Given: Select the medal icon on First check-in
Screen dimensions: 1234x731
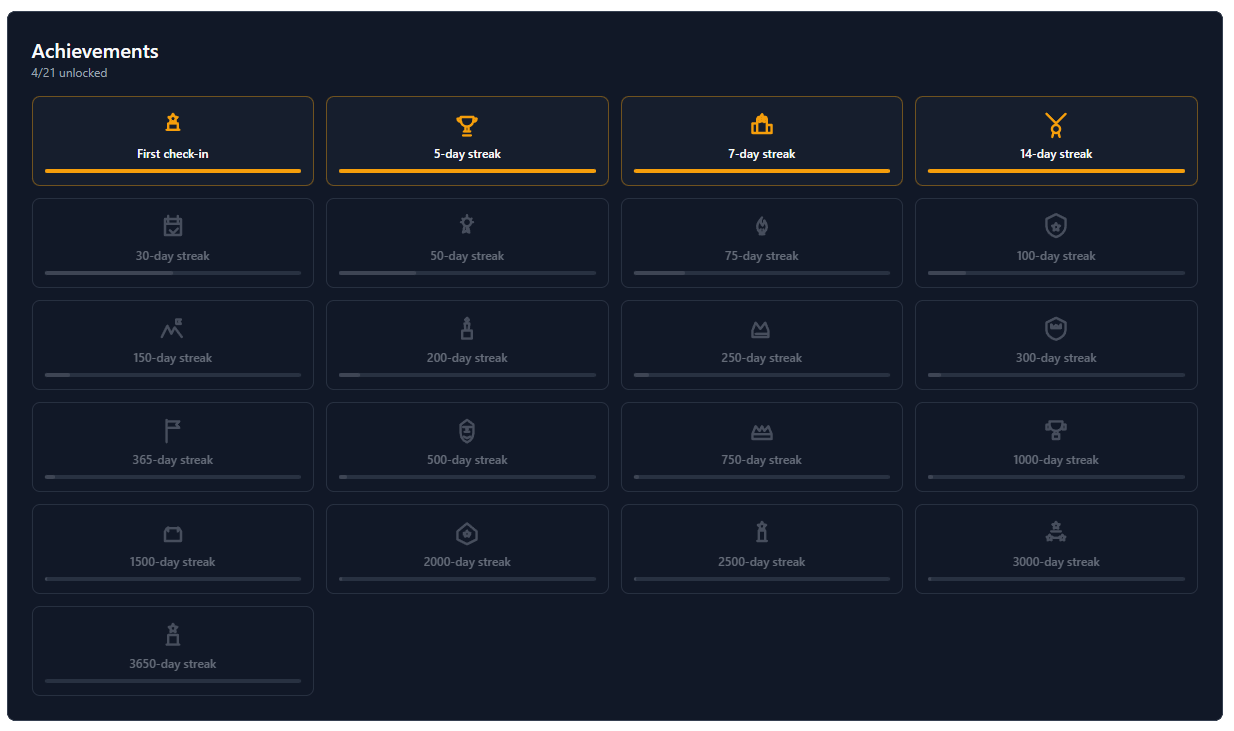Looking at the screenshot, I should coord(172,123).
